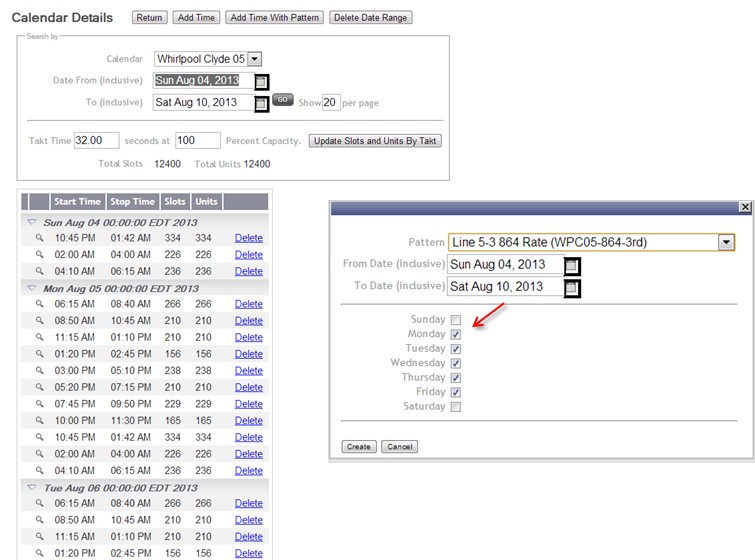Click Create in the pattern dialog

pos(359,446)
